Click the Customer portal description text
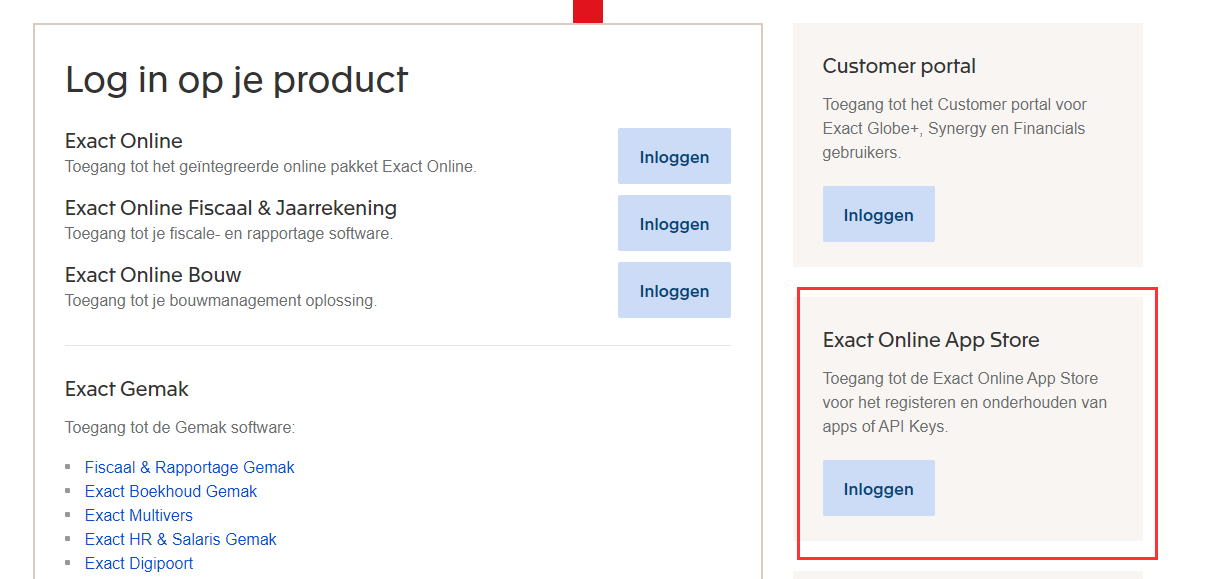Image resolution: width=1222 pixels, height=579 pixels. point(955,128)
